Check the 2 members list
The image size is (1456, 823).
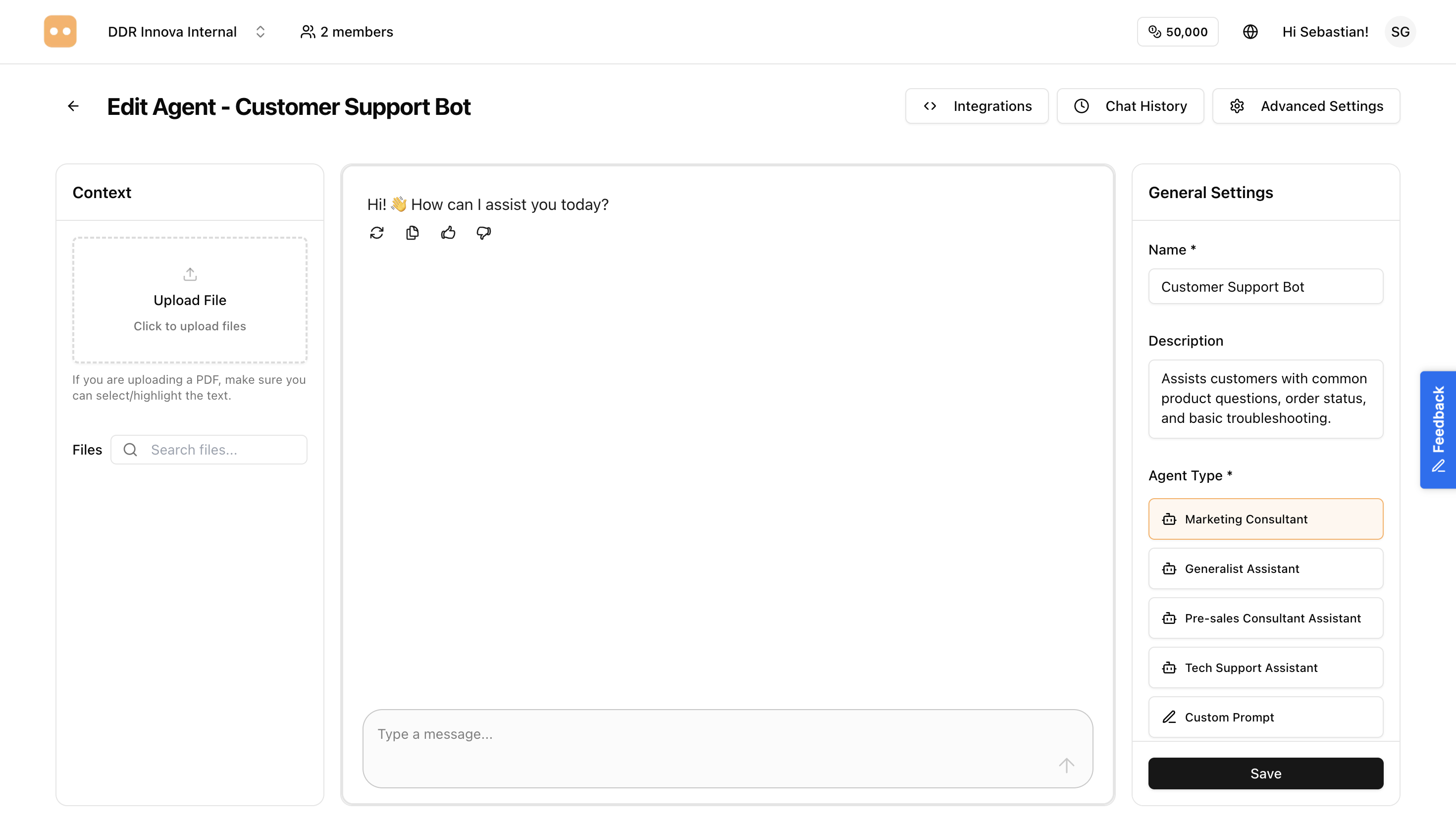pyautogui.click(x=346, y=32)
